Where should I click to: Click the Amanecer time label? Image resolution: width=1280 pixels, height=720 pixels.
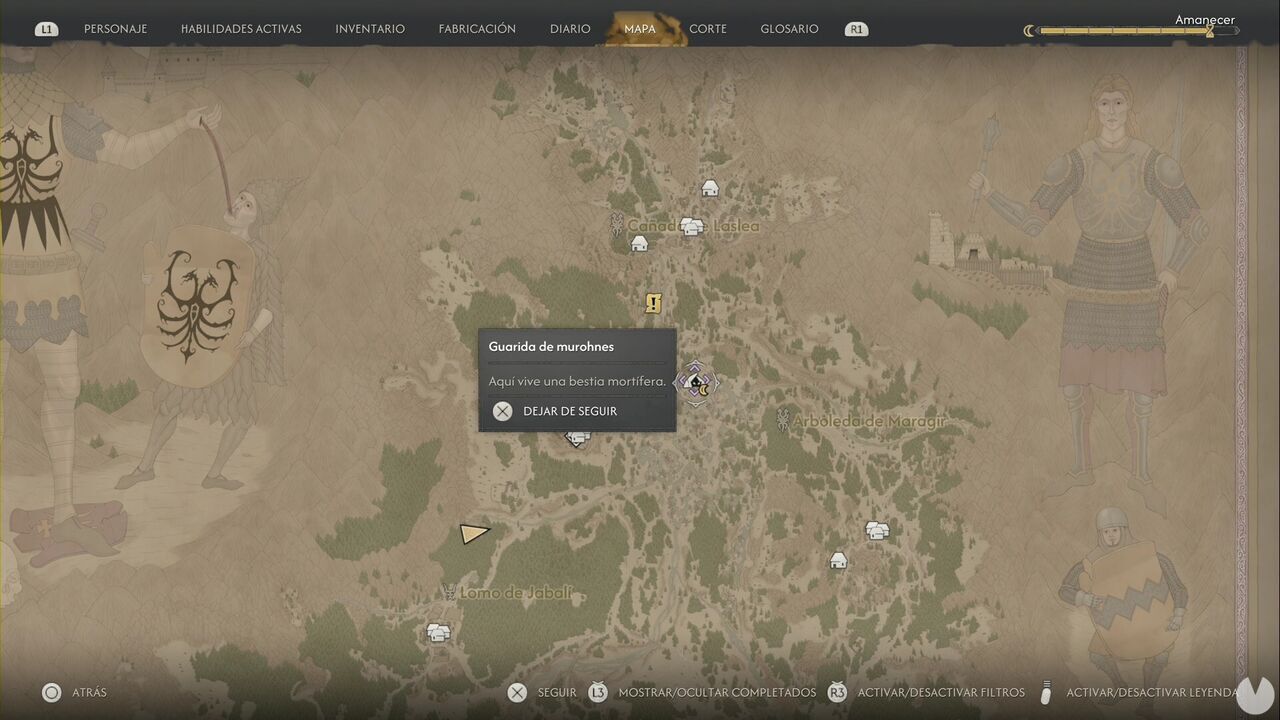pos(1205,19)
